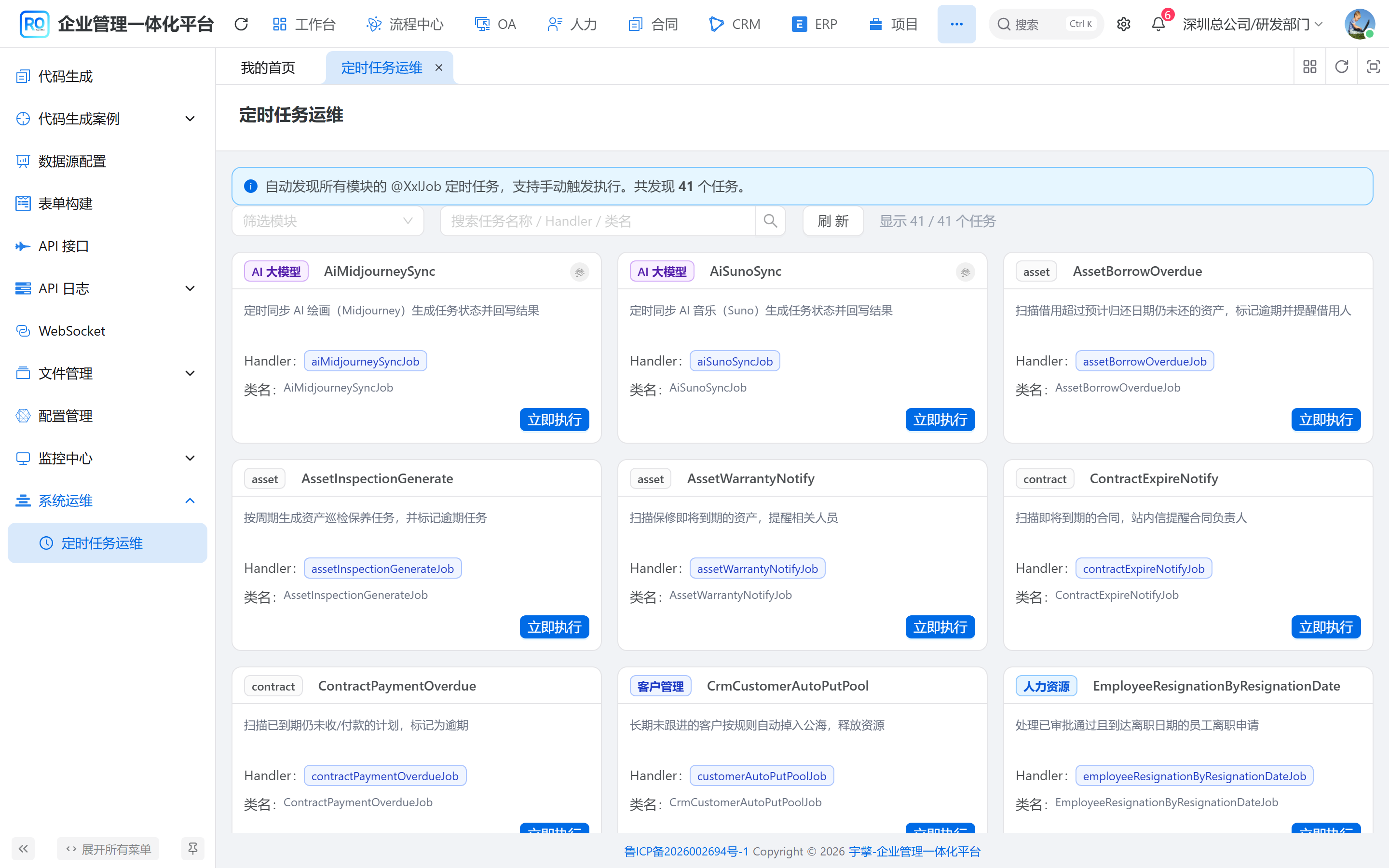Collapse the sidebar with the double-arrow icon
This screenshot has height=868, width=1389.
click(23, 849)
